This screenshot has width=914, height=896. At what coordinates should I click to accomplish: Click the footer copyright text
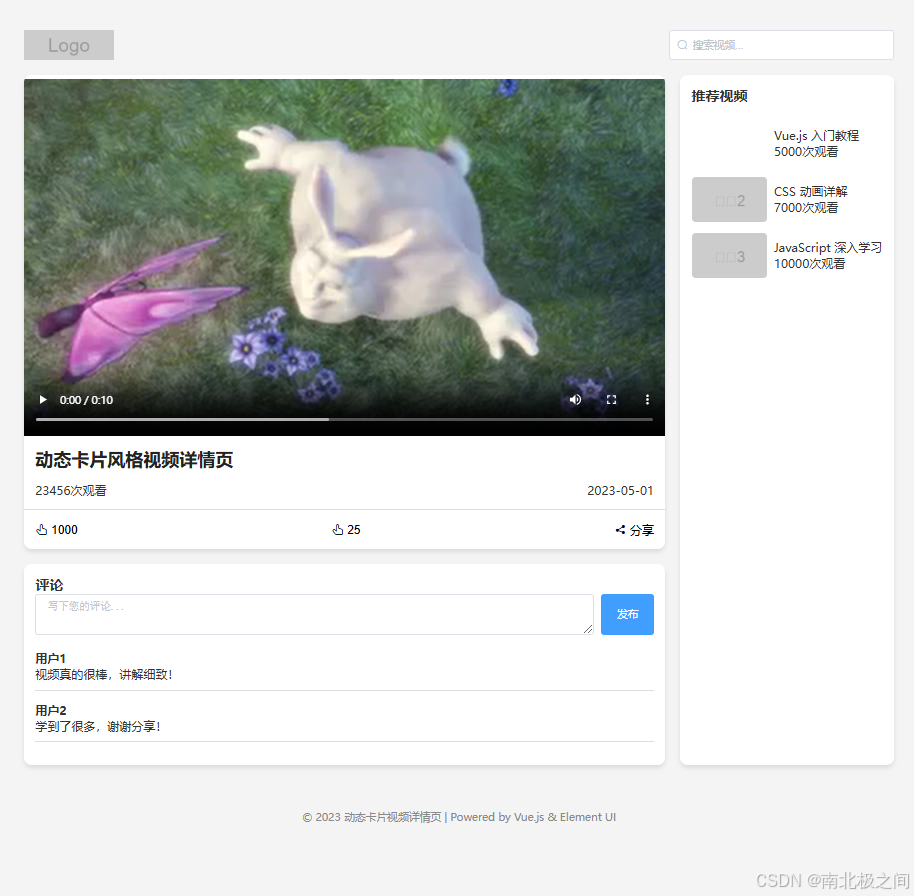coord(459,817)
